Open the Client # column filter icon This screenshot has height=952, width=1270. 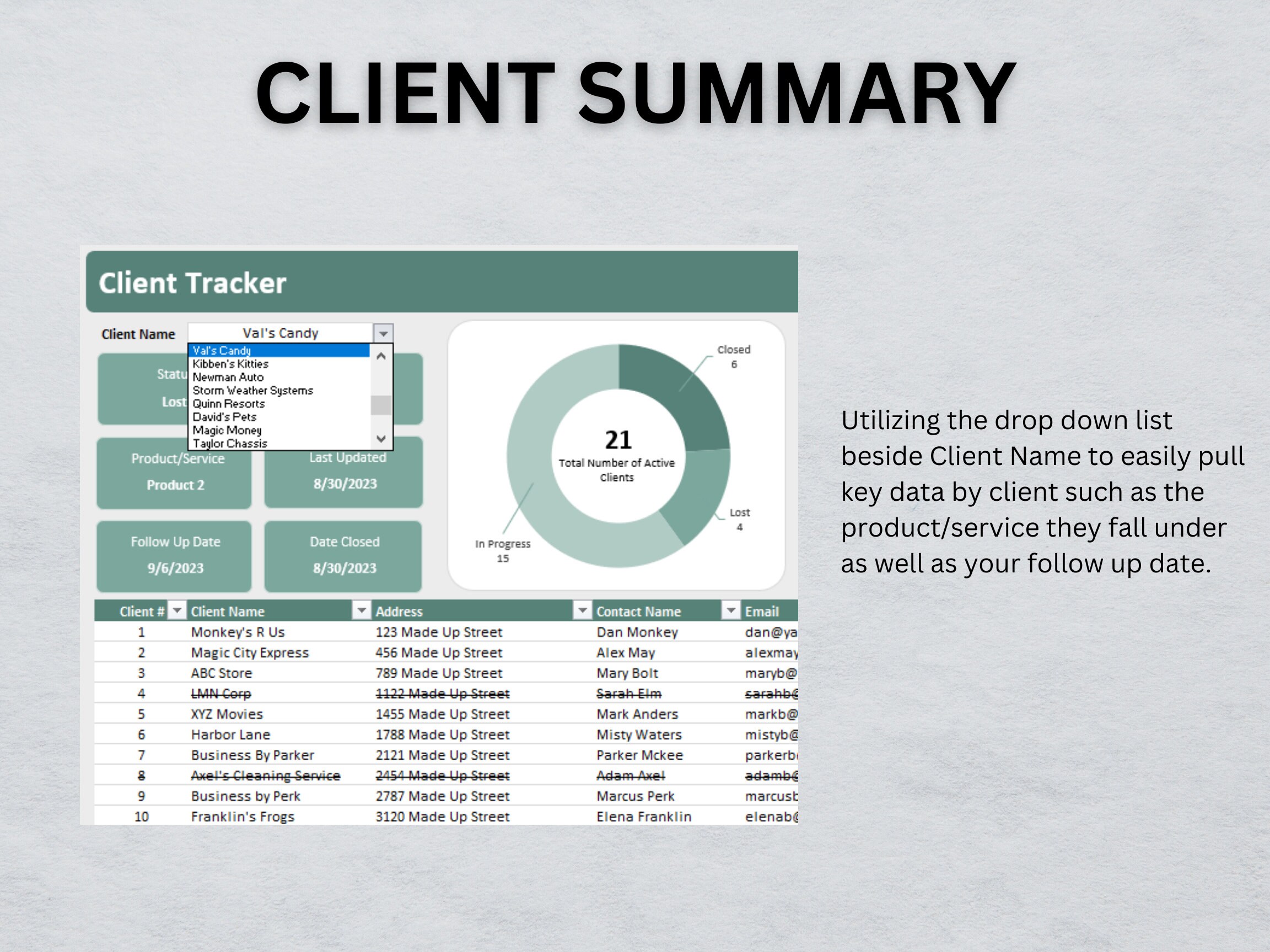(x=176, y=610)
